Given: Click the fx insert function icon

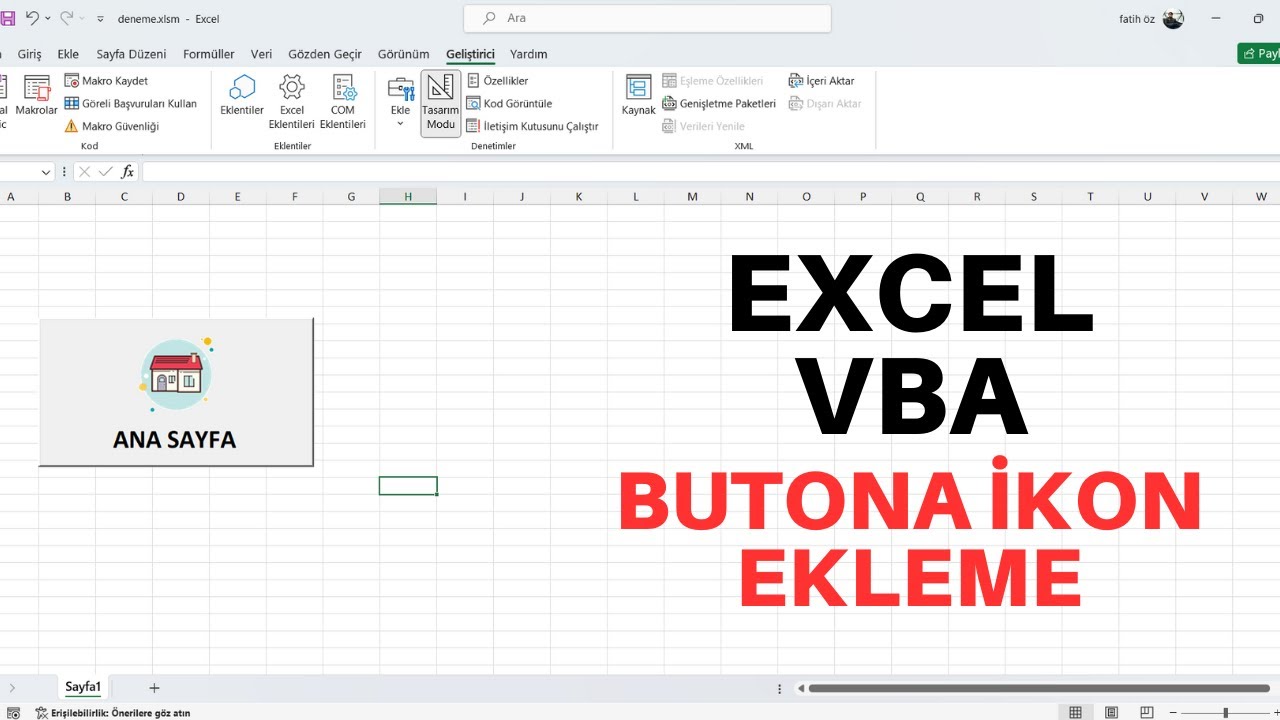Looking at the screenshot, I should pos(127,172).
